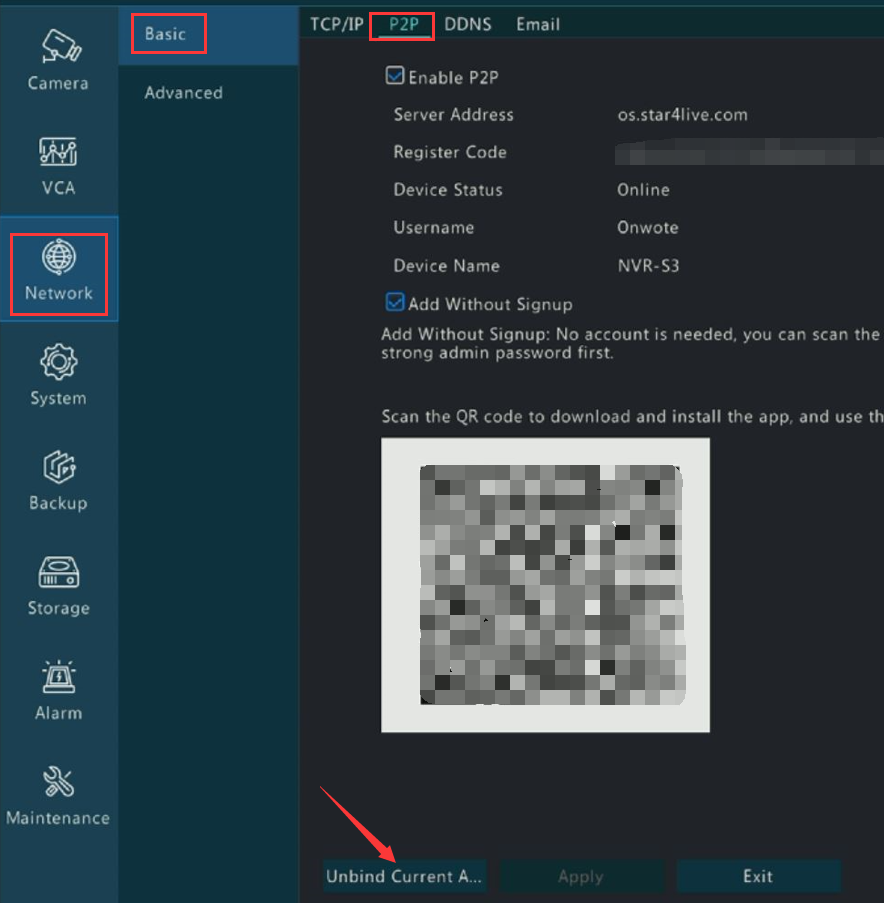Select Basic network submenu

point(166,34)
